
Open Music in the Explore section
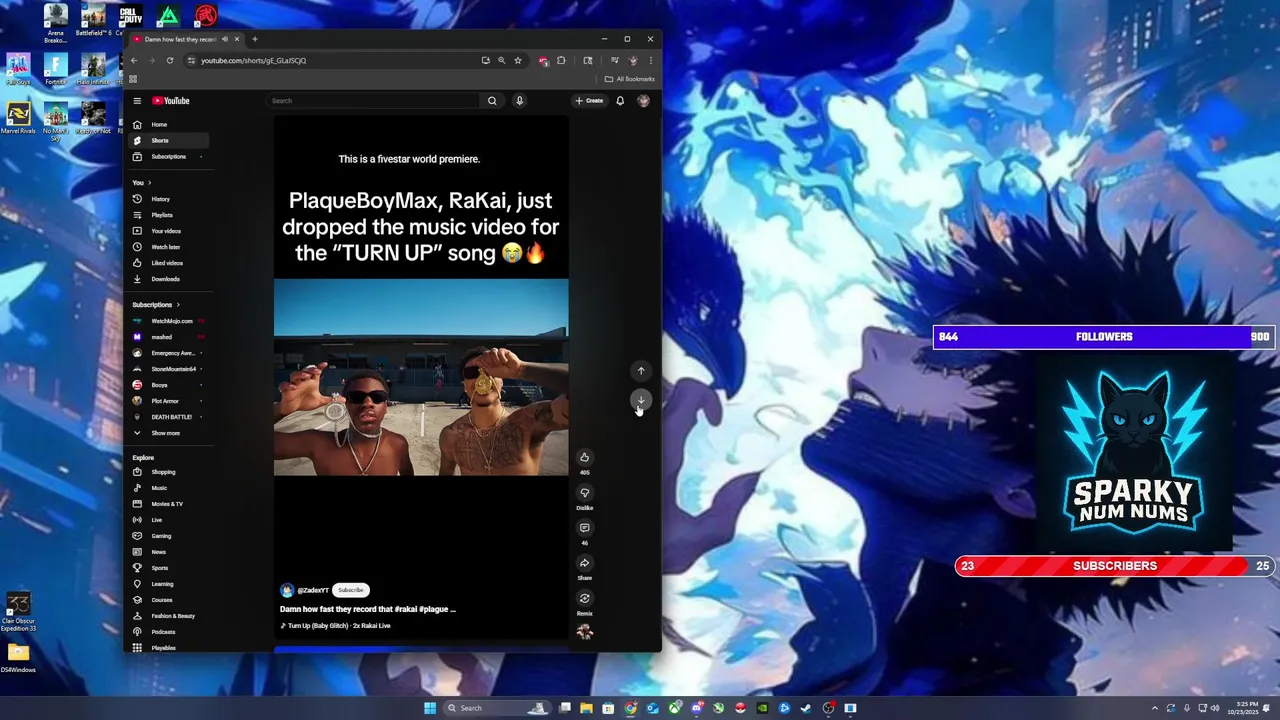[x=170, y=488]
